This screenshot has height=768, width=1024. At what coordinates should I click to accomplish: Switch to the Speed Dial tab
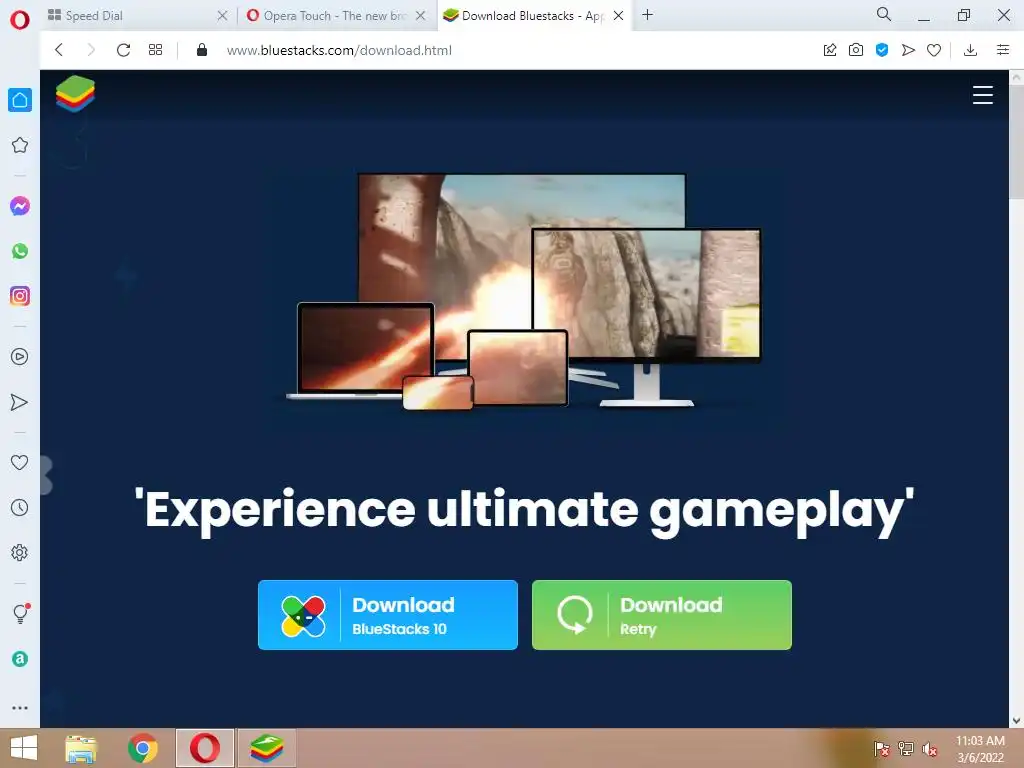click(129, 16)
